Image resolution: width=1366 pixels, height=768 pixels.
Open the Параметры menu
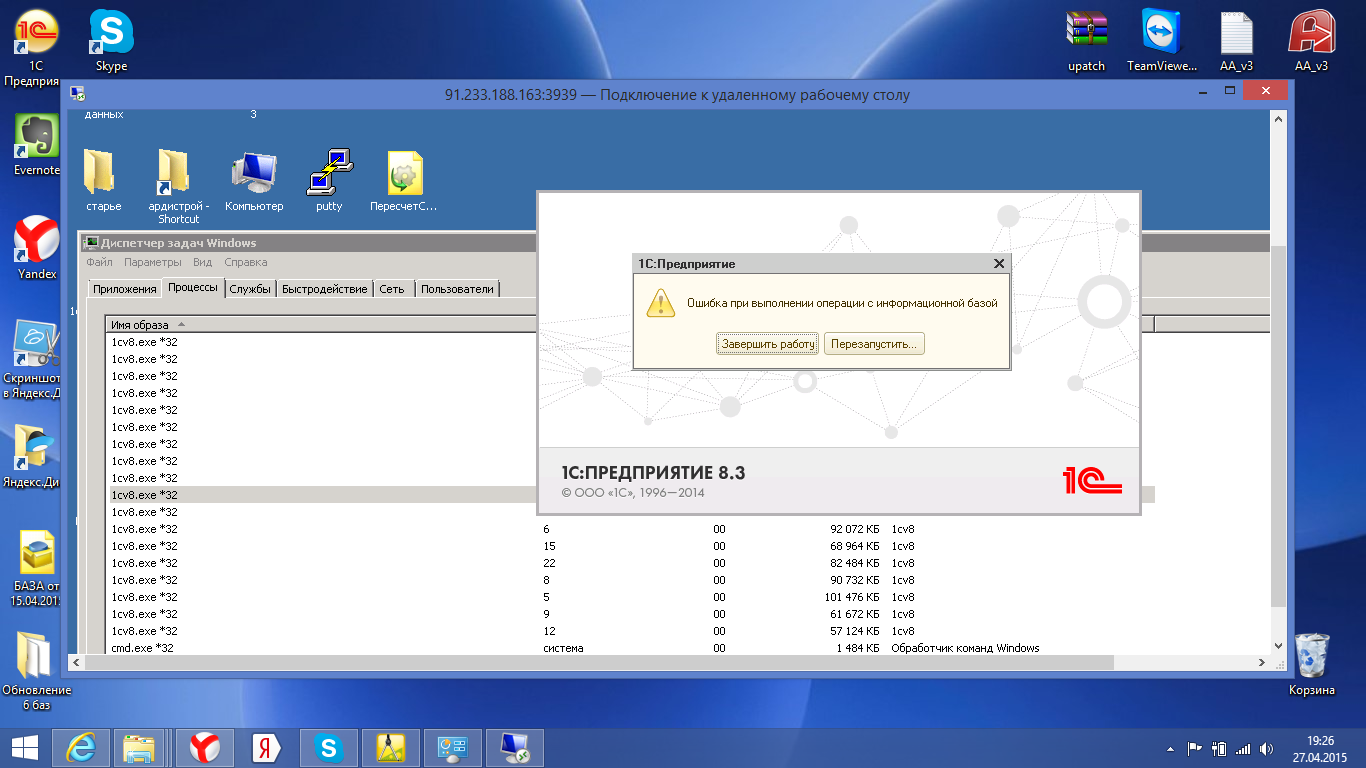152,262
